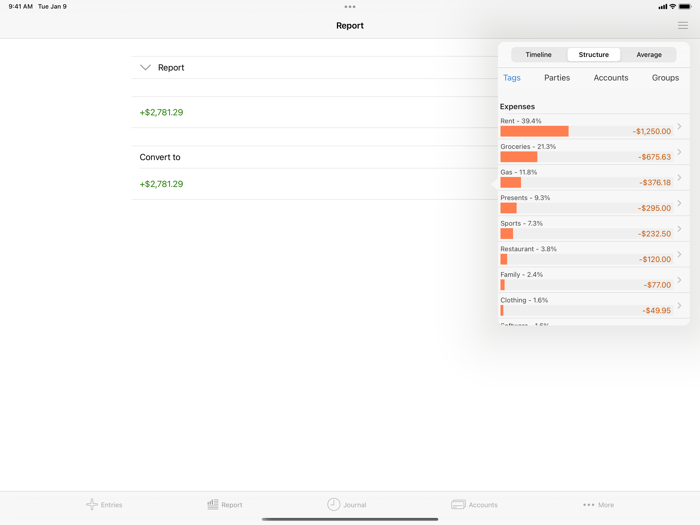Tap the cellular signal icon
The height and width of the screenshot is (525, 700).
(662, 7)
